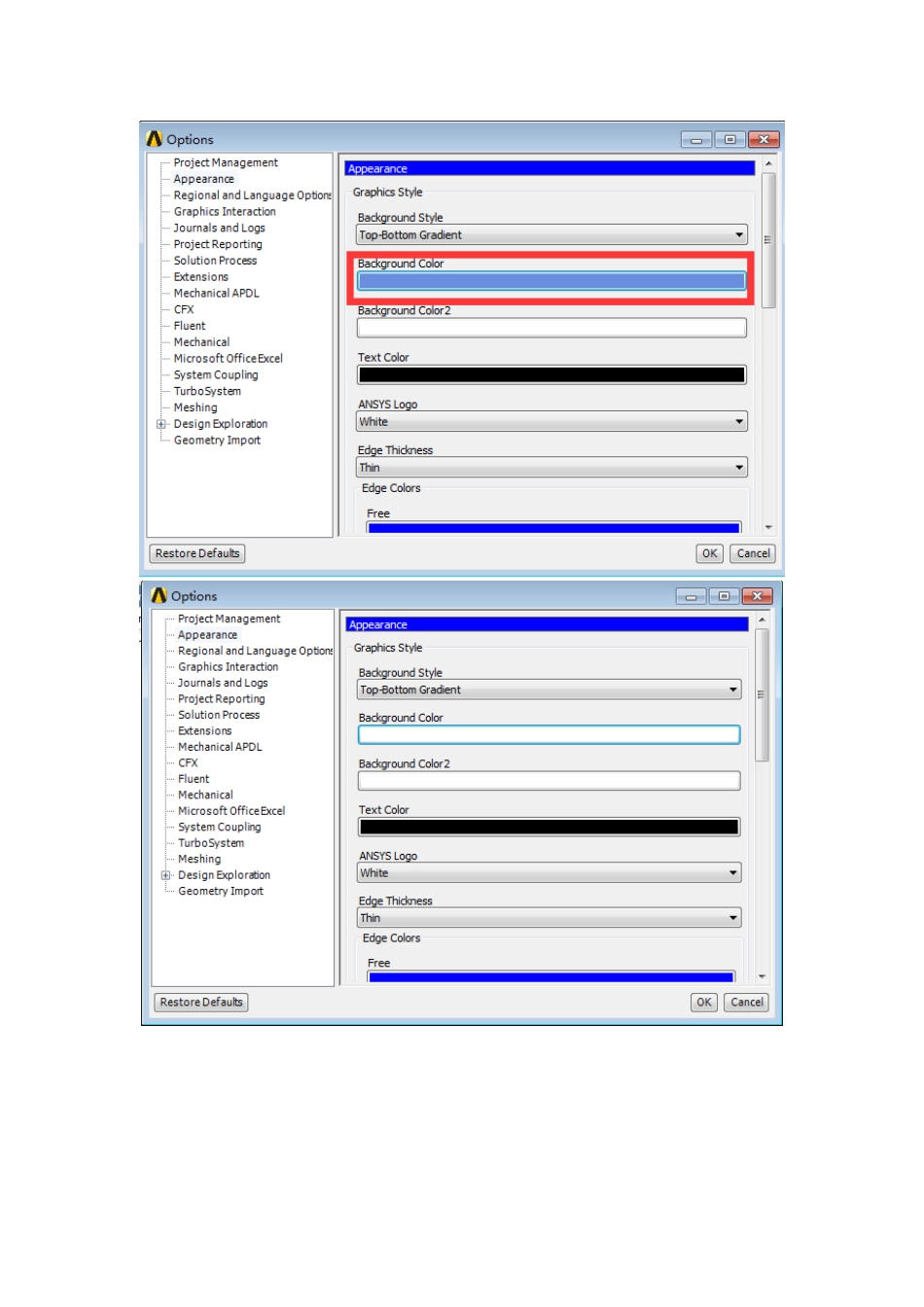Close the lower Options window

(757, 596)
